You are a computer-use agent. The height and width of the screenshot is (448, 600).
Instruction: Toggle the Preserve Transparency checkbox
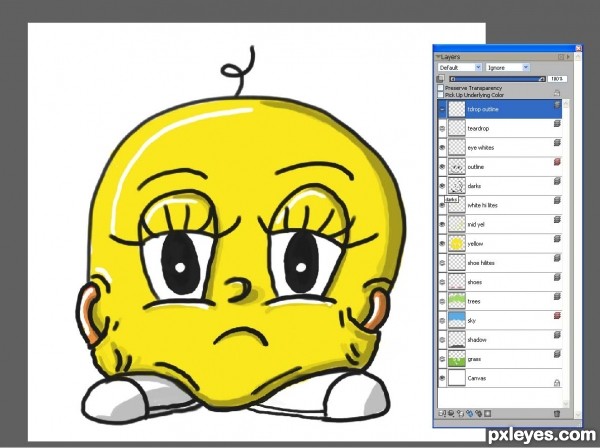tap(440, 88)
